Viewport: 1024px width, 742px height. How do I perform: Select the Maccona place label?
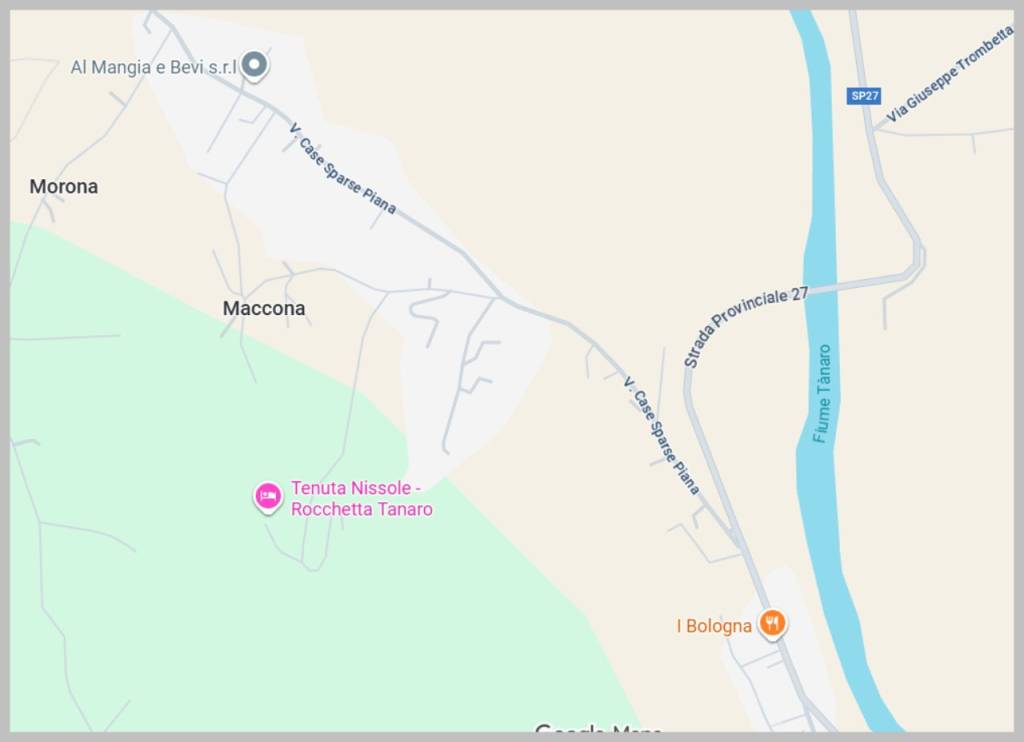coord(264,308)
